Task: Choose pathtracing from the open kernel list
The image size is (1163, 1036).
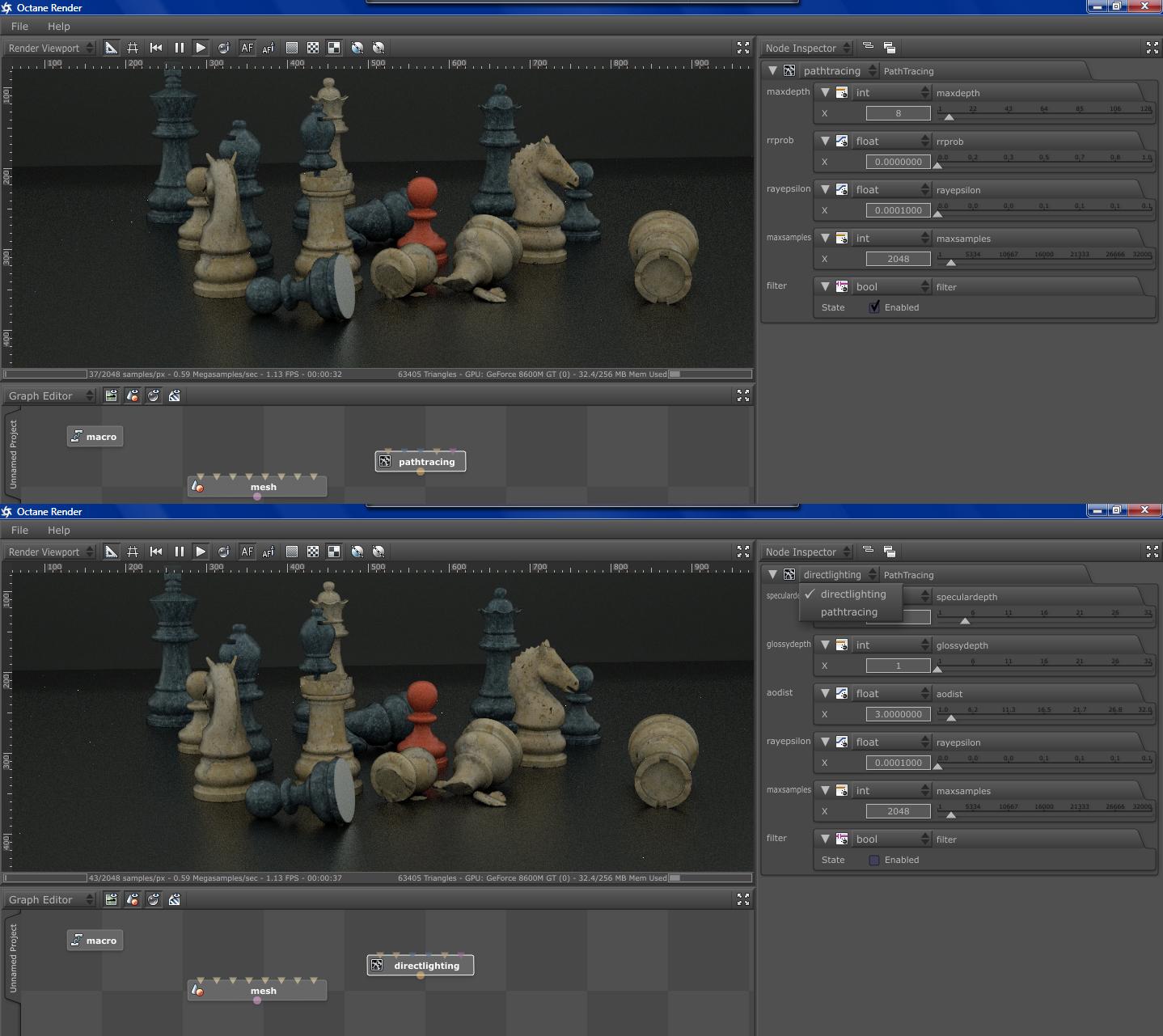Action: coord(851,612)
